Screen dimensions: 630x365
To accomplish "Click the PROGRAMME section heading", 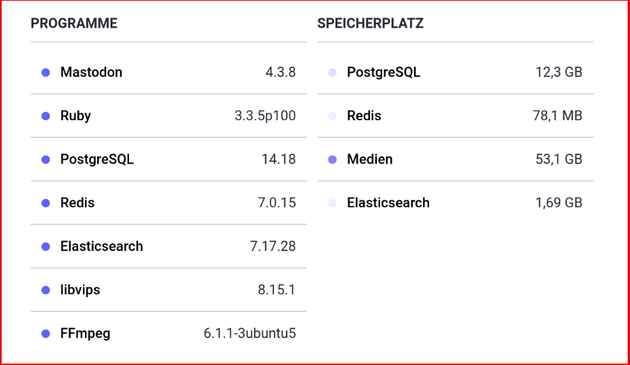I will 74,23.
